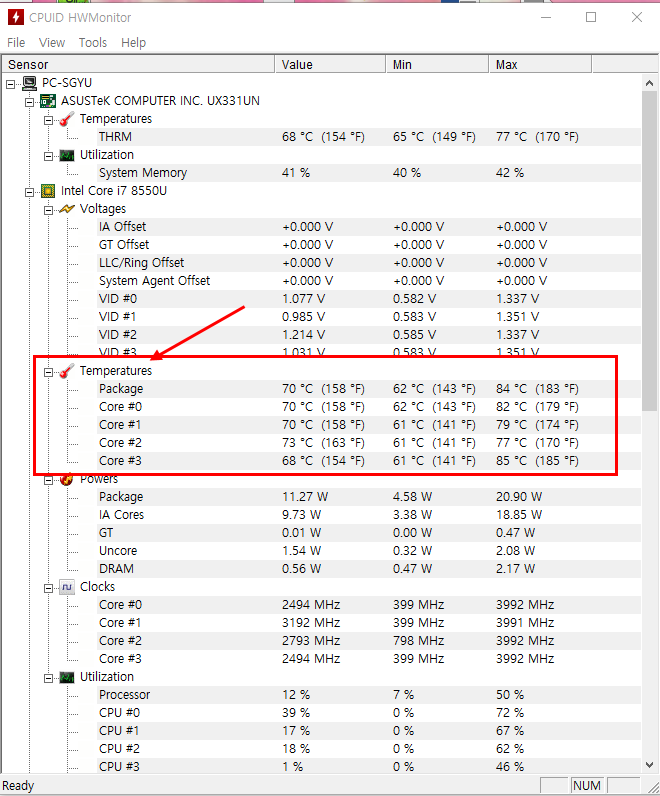Select the Processor utilization row
The height and width of the screenshot is (796, 660).
pyautogui.click(x=369, y=695)
